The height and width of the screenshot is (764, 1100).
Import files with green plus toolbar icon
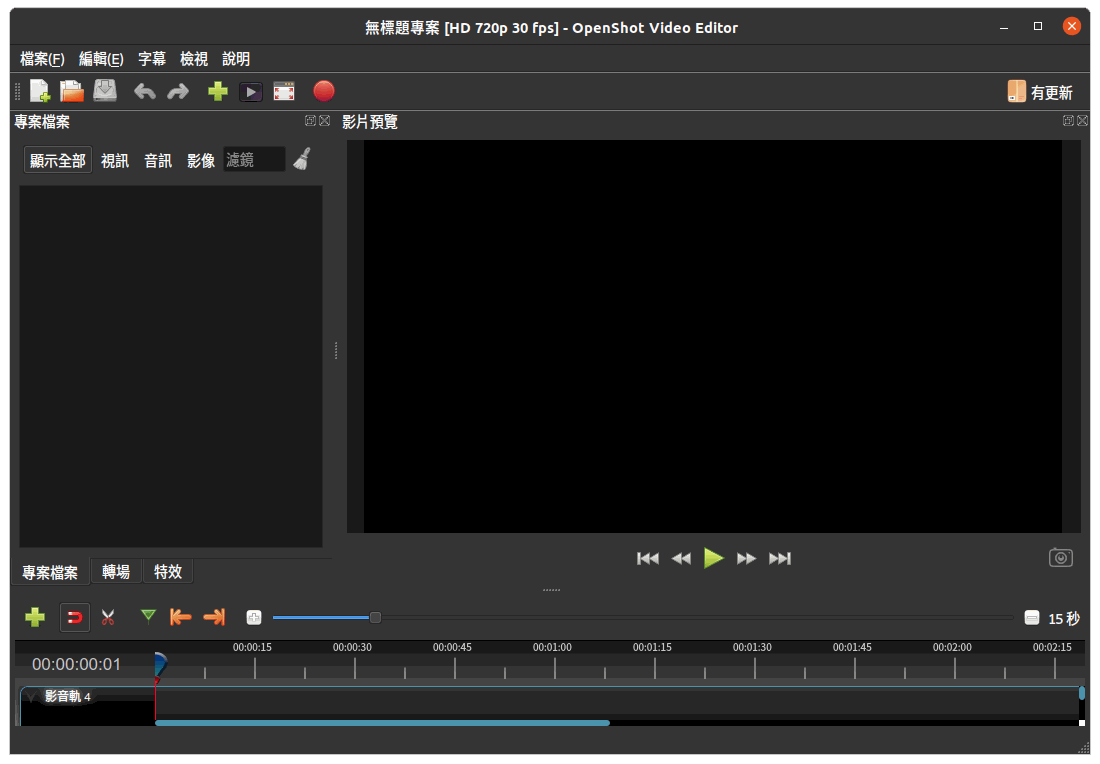pyautogui.click(x=217, y=91)
